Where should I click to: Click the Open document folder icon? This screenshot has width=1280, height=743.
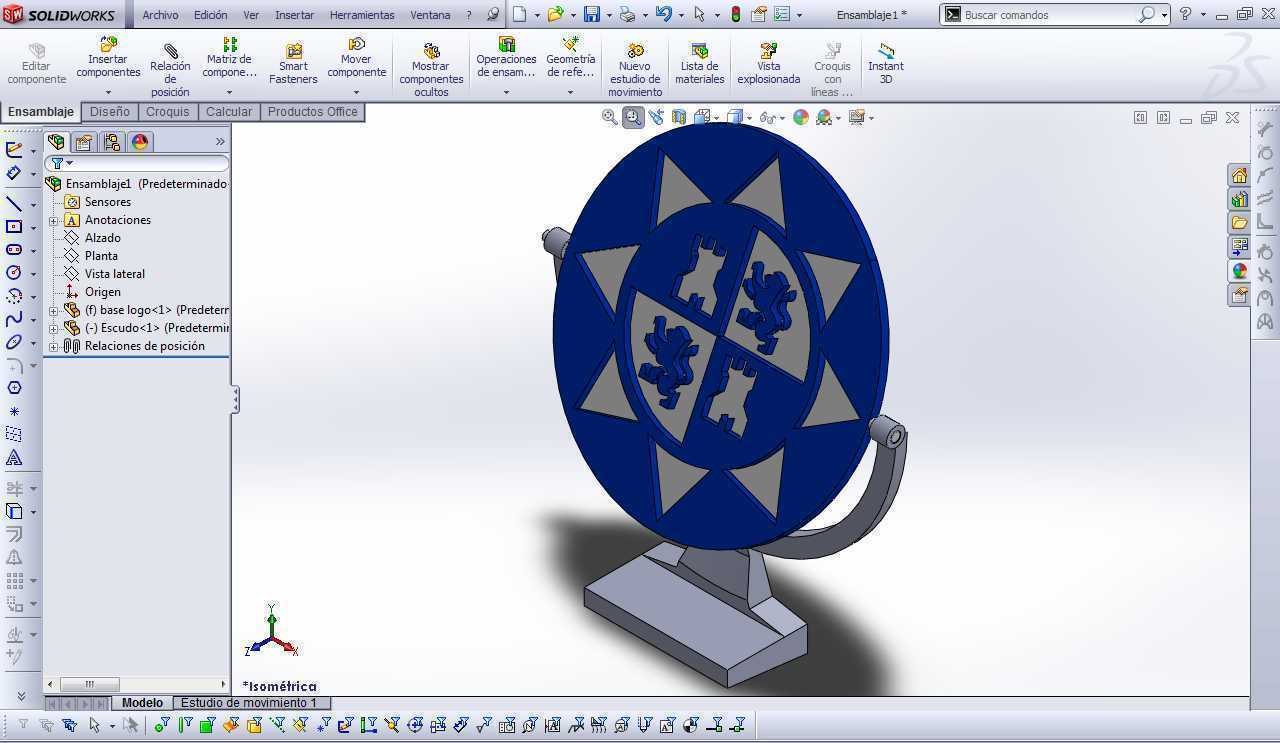pyautogui.click(x=555, y=14)
